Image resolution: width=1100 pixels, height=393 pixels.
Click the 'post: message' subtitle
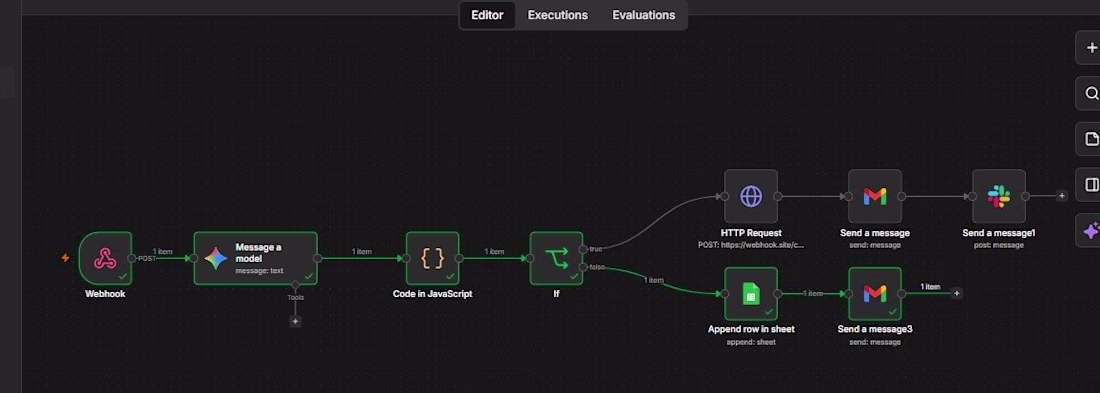pos(999,245)
